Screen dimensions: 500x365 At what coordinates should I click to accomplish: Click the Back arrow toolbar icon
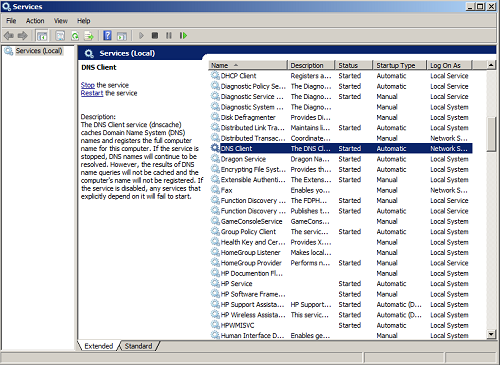[x=9, y=35]
